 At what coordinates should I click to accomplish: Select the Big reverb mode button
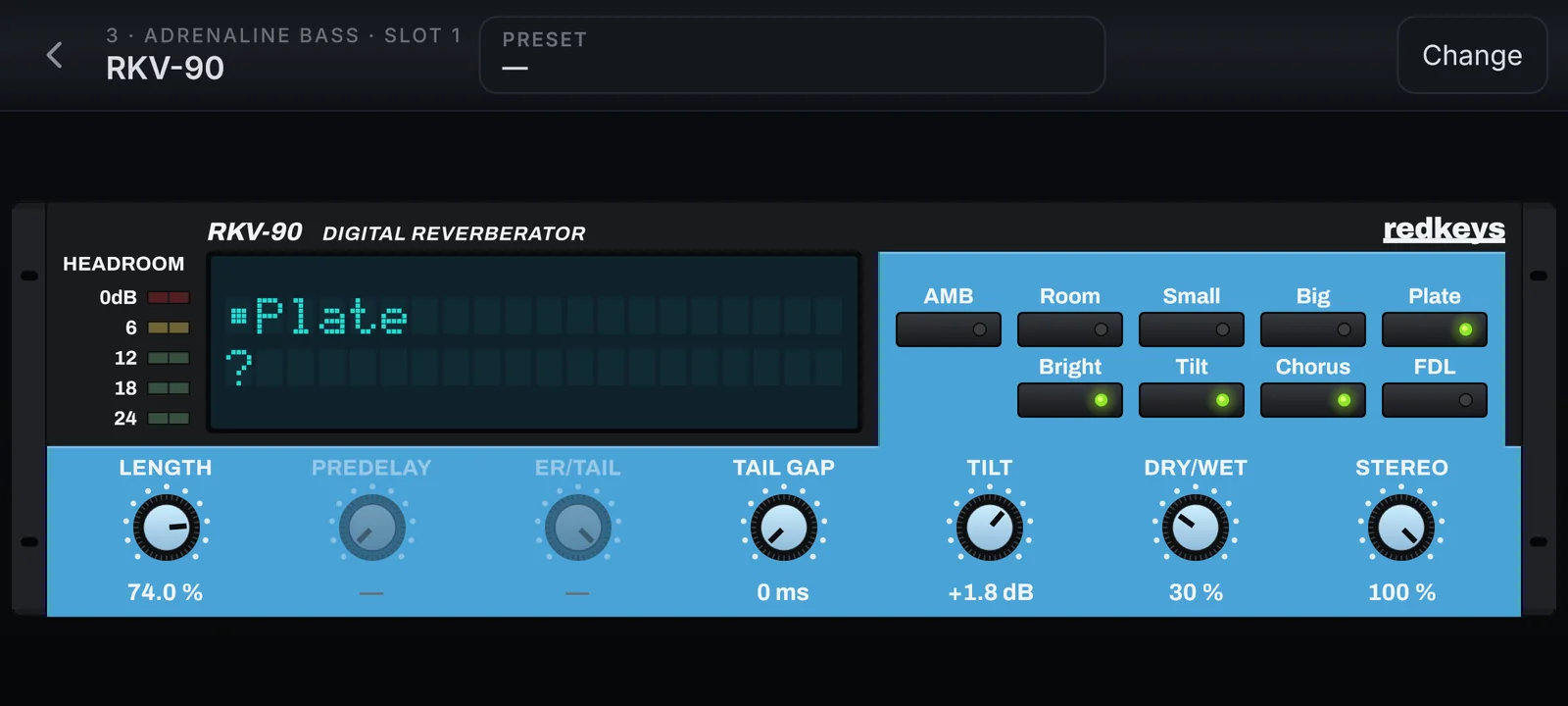1313,329
